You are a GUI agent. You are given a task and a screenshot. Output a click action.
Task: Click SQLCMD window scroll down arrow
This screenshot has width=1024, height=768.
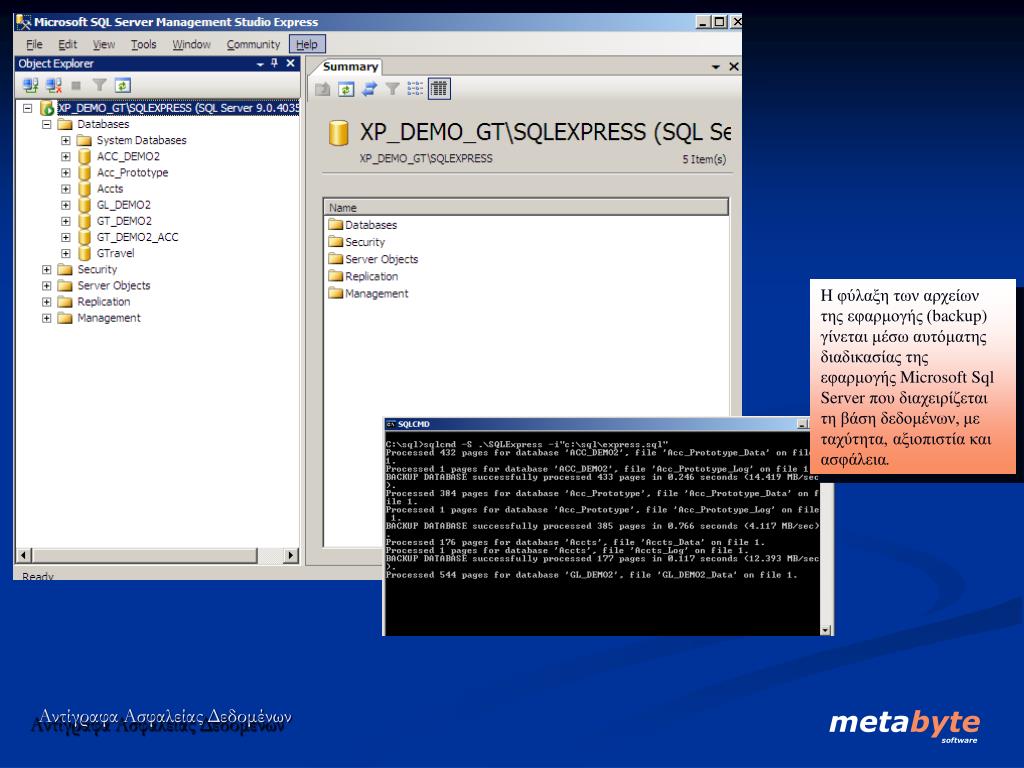click(825, 630)
